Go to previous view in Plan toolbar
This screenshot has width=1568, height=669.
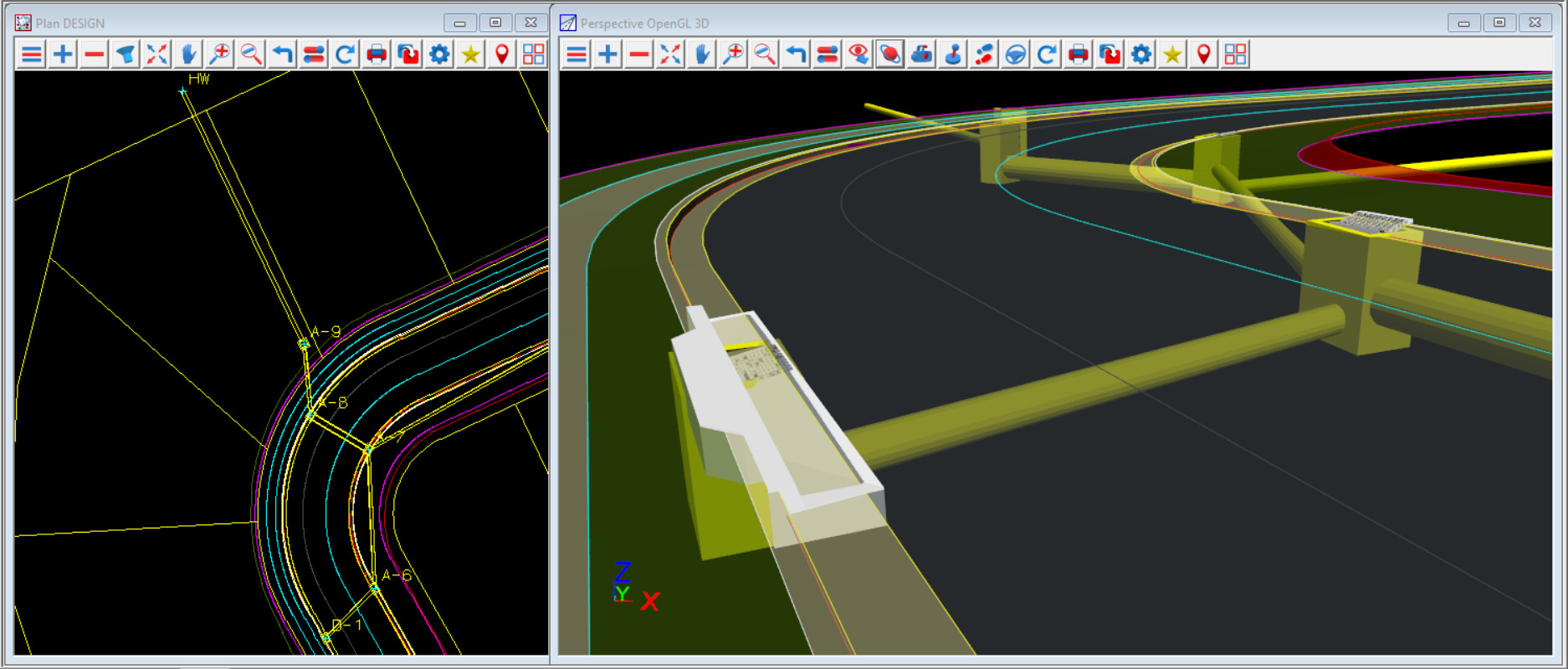click(x=282, y=55)
